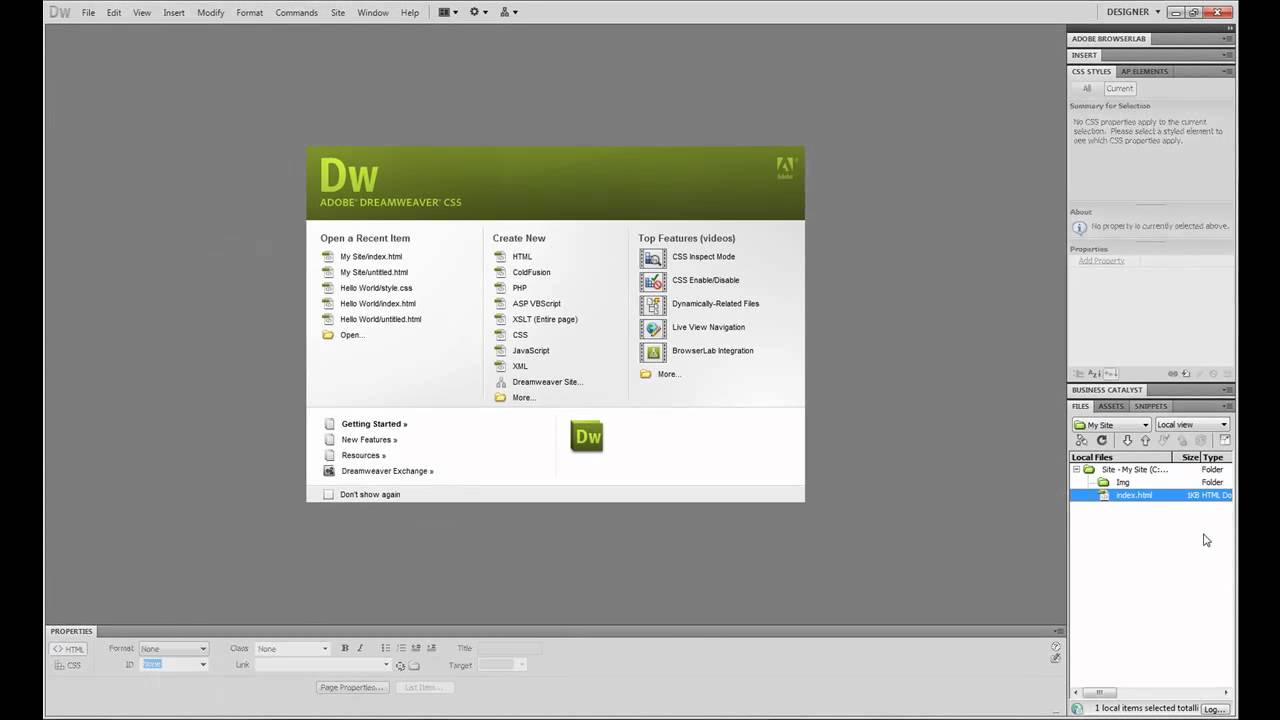The width and height of the screenshot is (1280, 720).
Task: Click Browse for File folder icon next to Link
Action: pyautogui.click(x=414, y=665)
